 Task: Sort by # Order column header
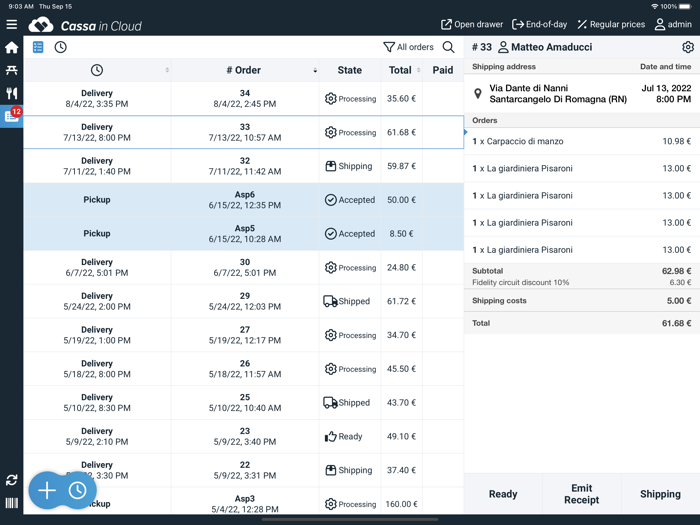244,70
